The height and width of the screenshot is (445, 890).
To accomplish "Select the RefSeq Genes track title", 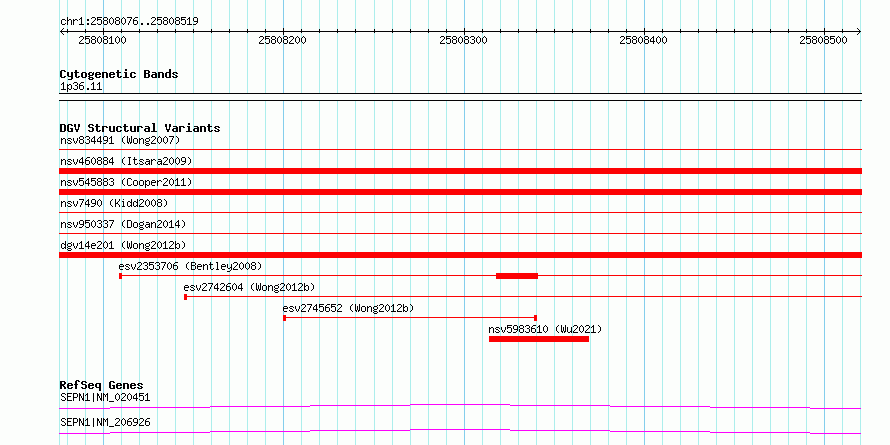I will tap(101, 386).
